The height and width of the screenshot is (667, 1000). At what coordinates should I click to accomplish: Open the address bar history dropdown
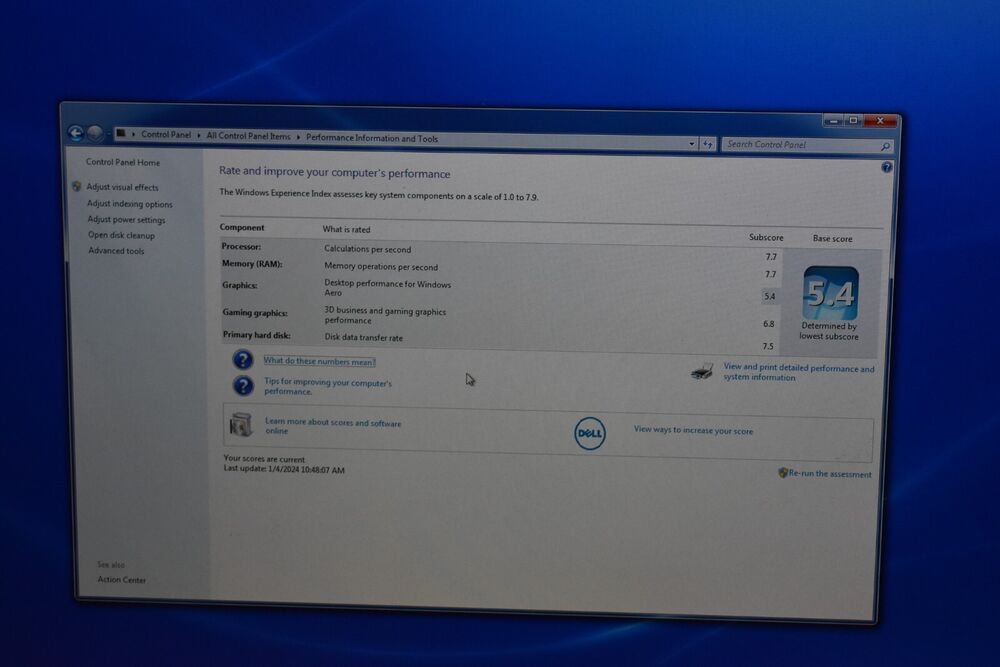point(691,144)
